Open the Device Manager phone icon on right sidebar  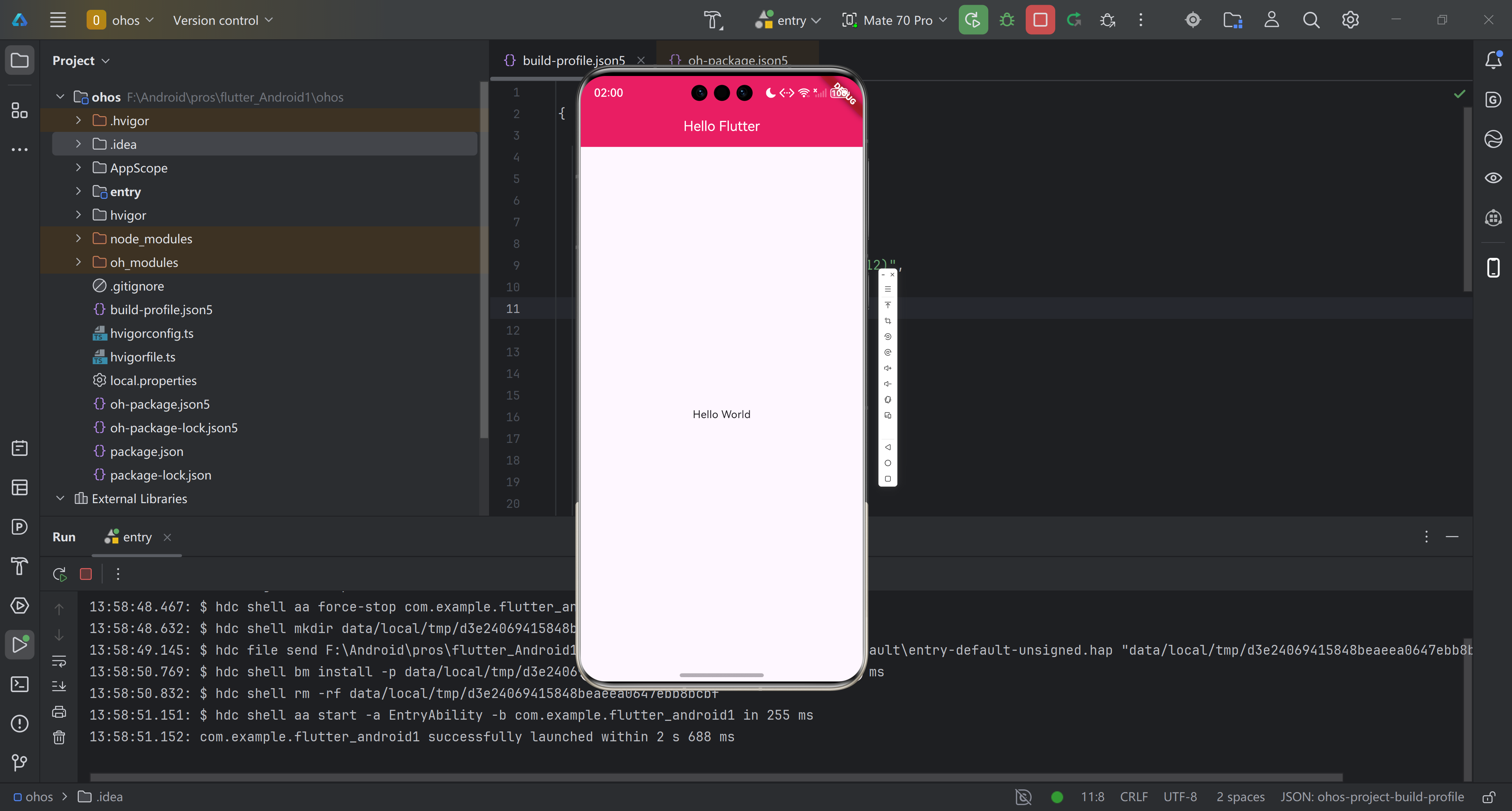coord(1493,268)
